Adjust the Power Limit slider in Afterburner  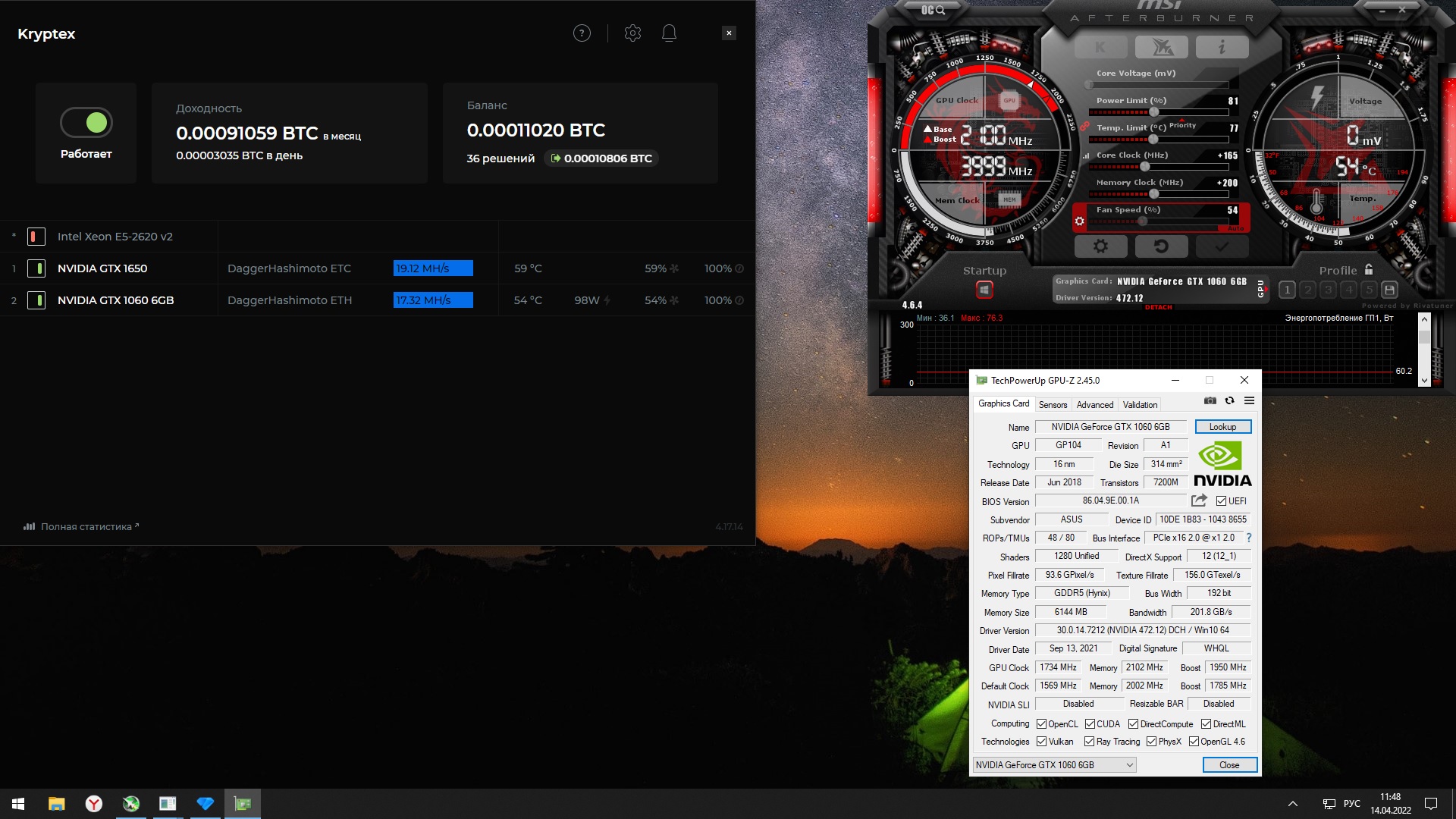1159,112
